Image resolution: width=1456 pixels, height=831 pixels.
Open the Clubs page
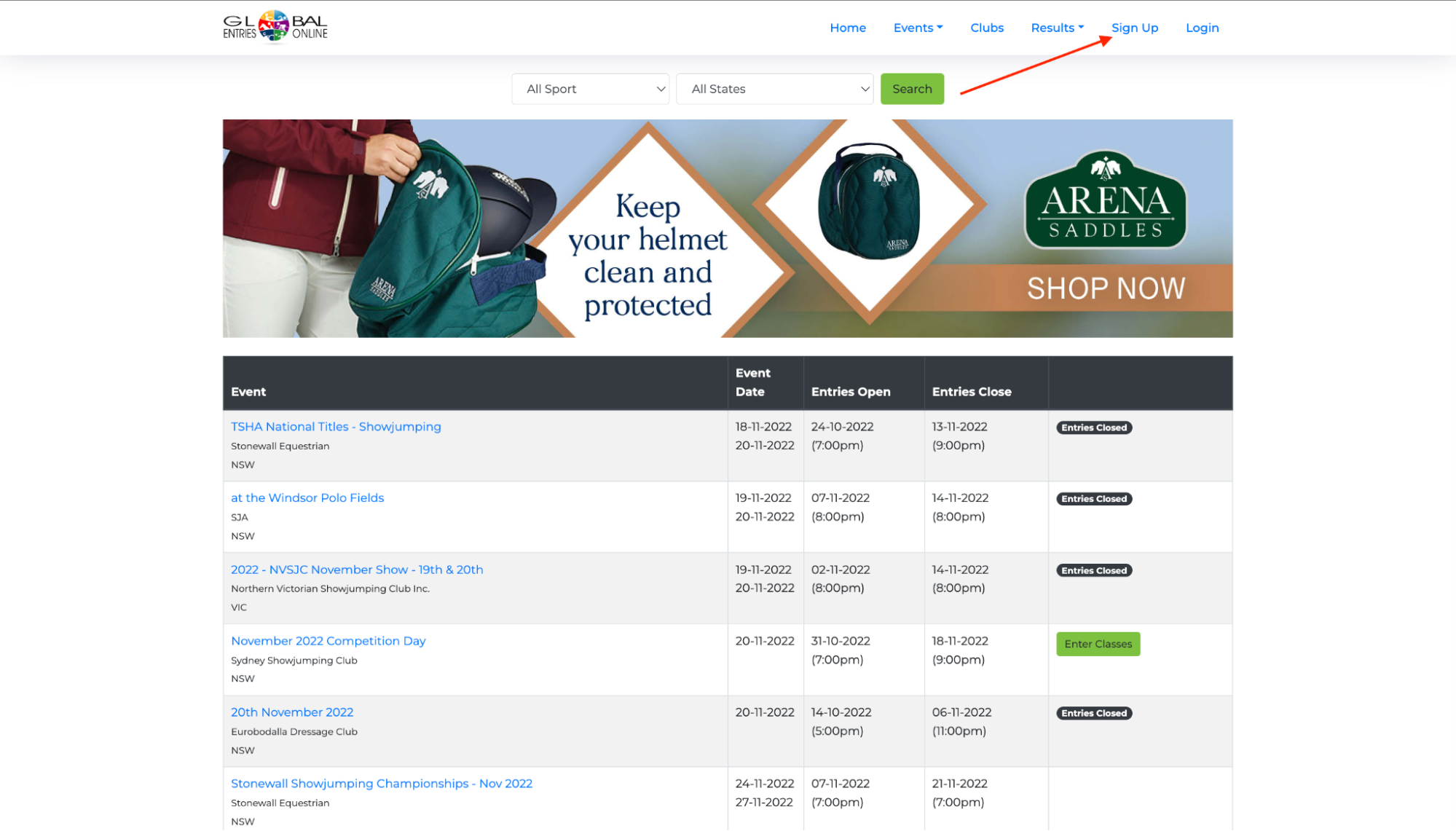pos(986,28)
